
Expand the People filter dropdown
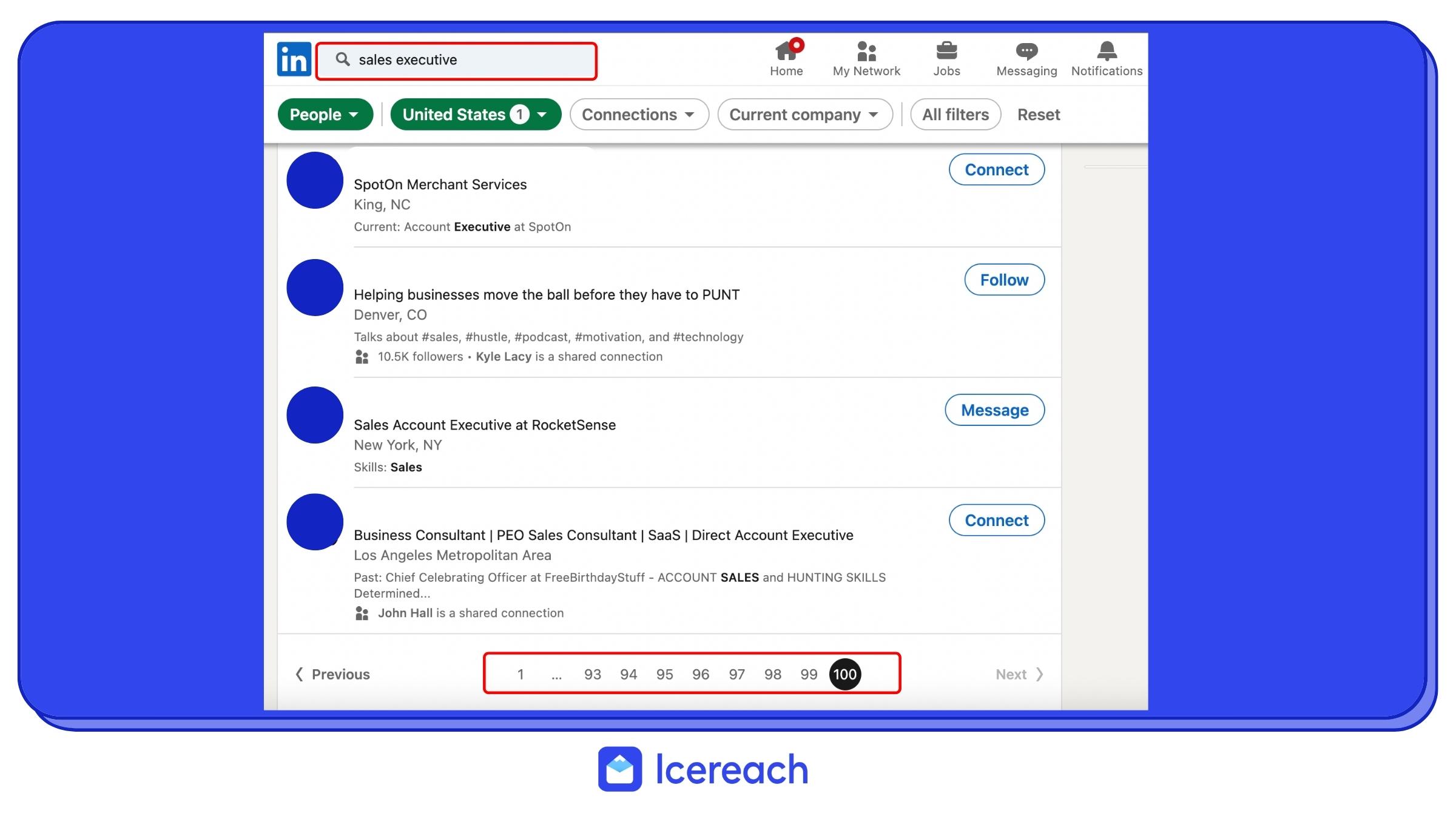[x=325, y=115]
